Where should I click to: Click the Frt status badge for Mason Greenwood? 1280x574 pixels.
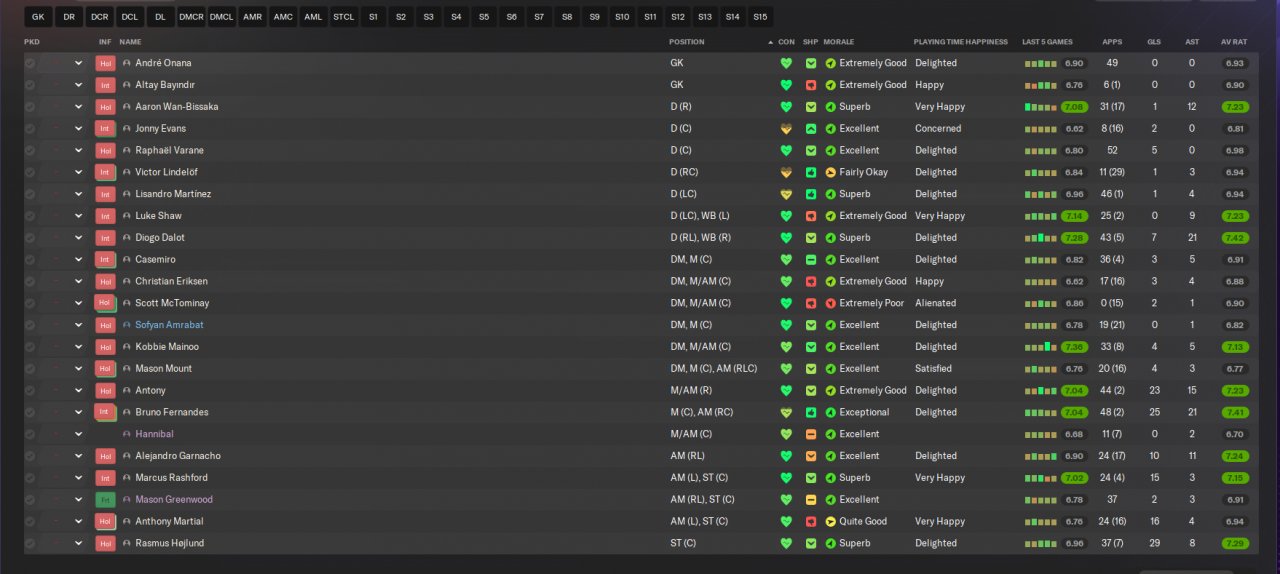point(105,500)
